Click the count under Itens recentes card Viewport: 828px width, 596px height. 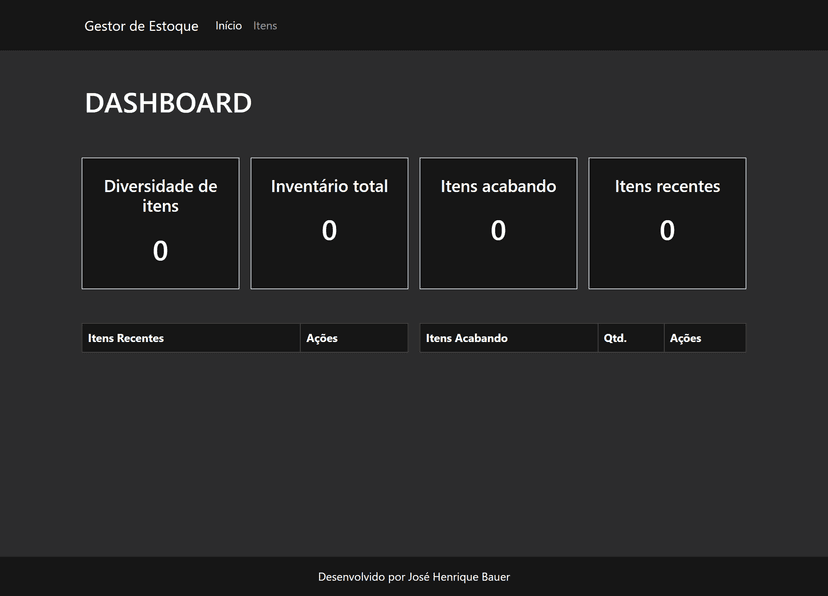click(x=667, y=231)
